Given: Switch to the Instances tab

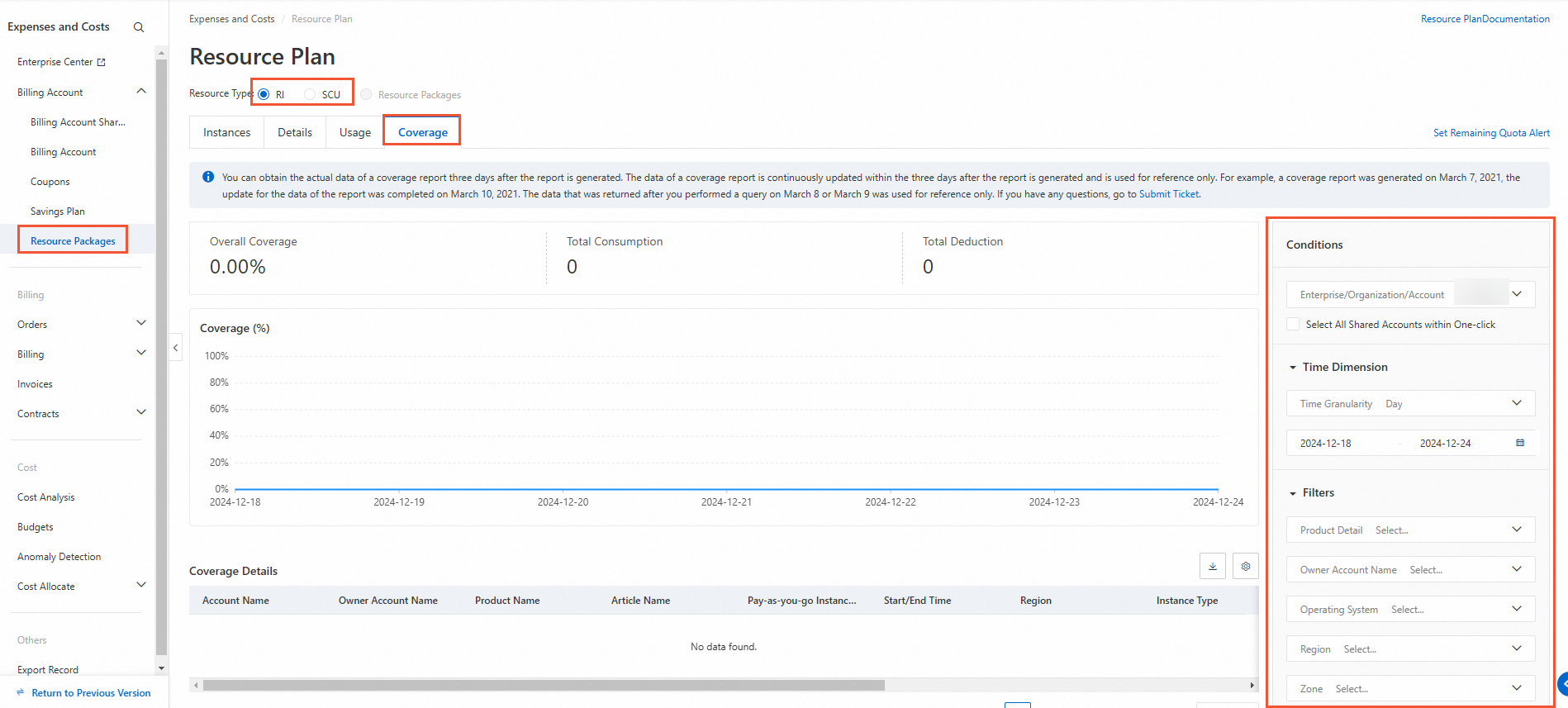Looking at the screenshot, I should [227, 132].
